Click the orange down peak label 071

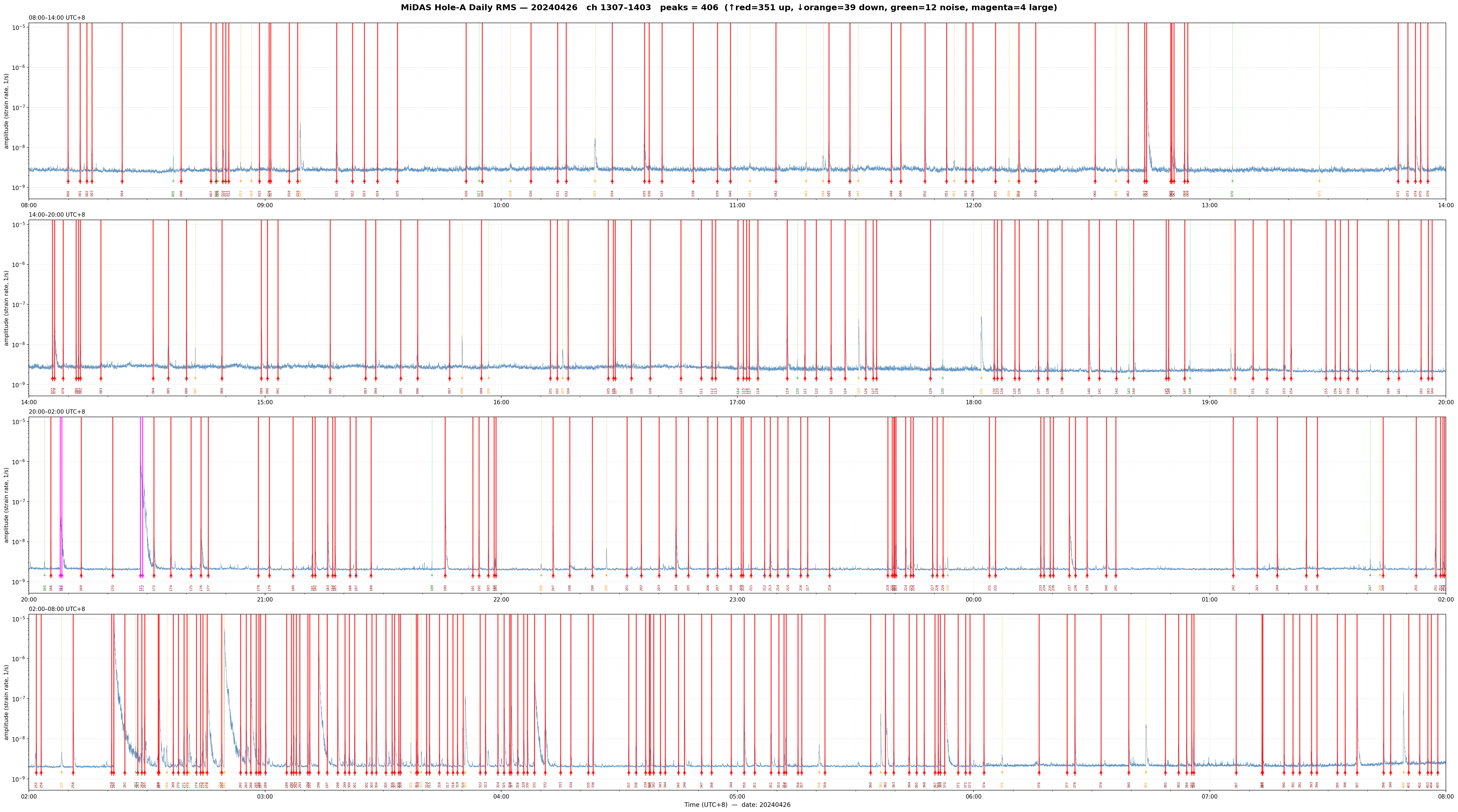click(1319, 193)
